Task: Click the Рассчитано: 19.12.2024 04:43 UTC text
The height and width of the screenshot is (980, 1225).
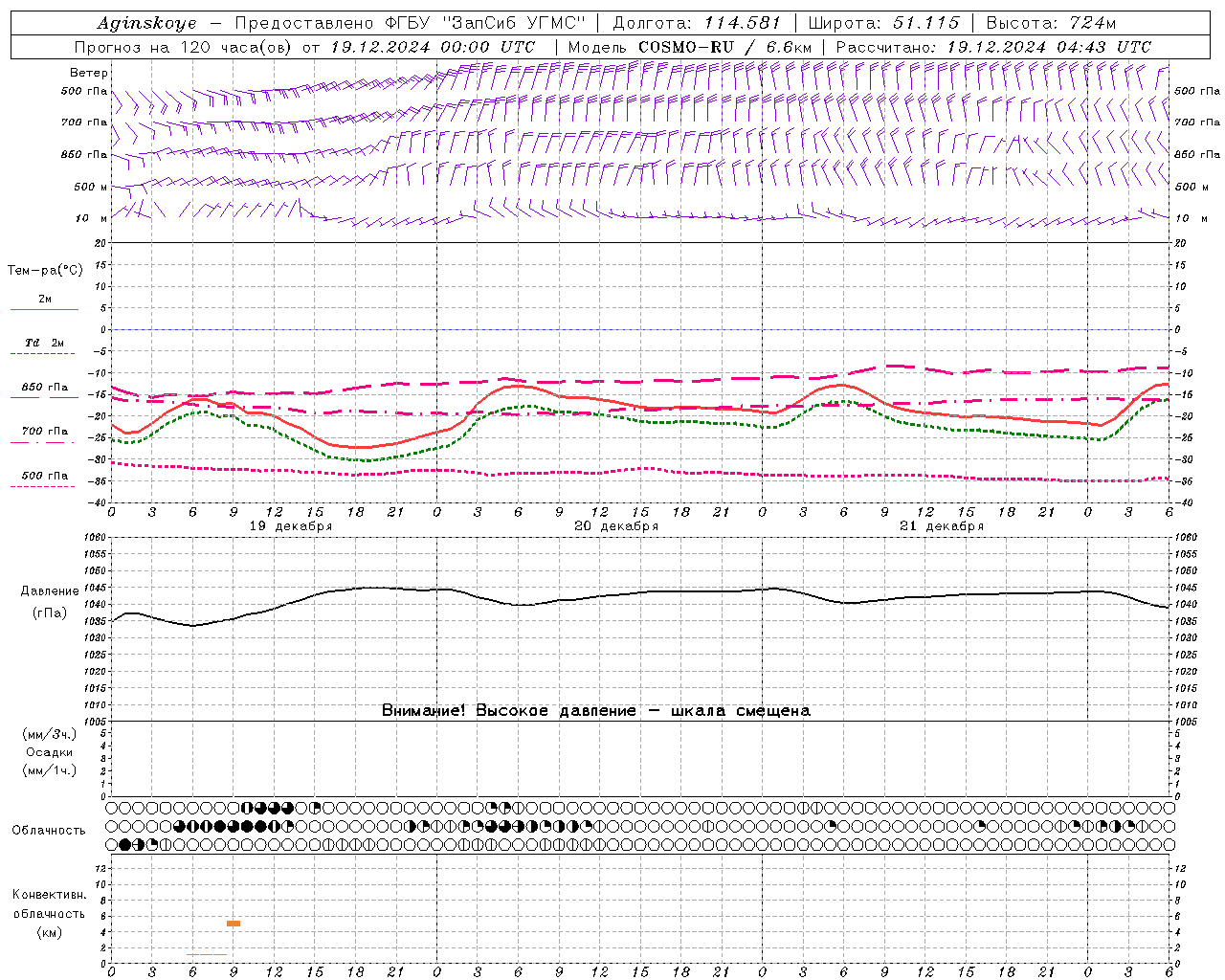Action: 993,47
